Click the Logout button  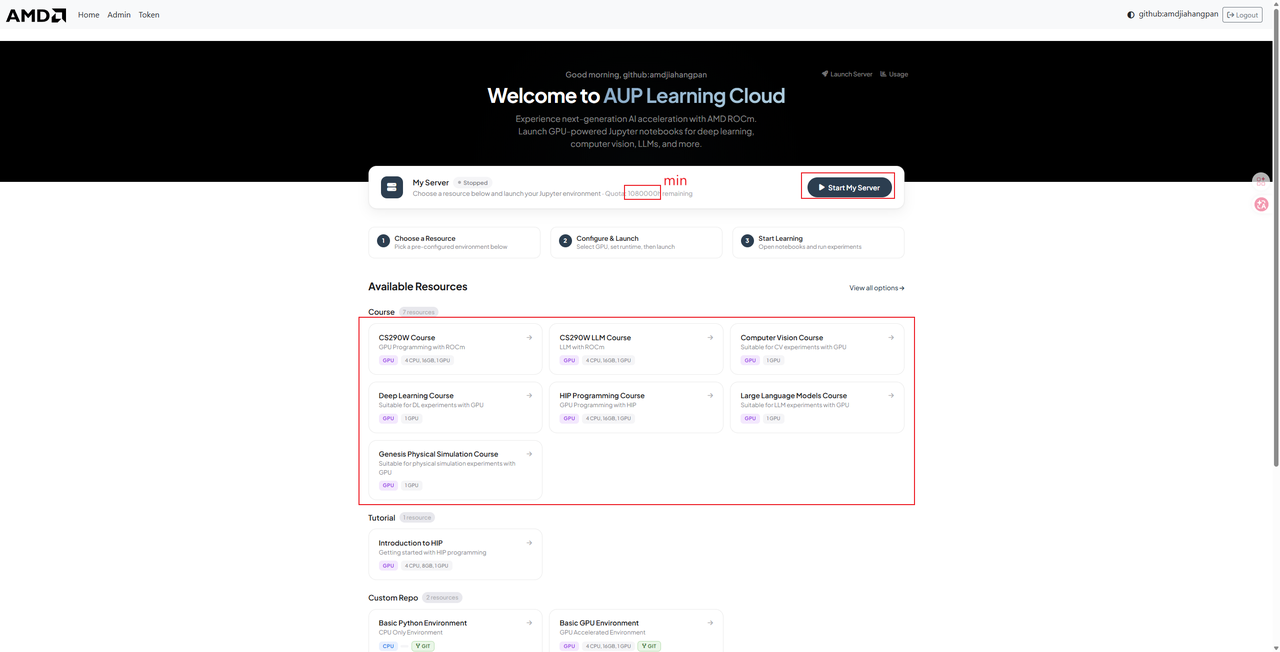point(1242,15)
